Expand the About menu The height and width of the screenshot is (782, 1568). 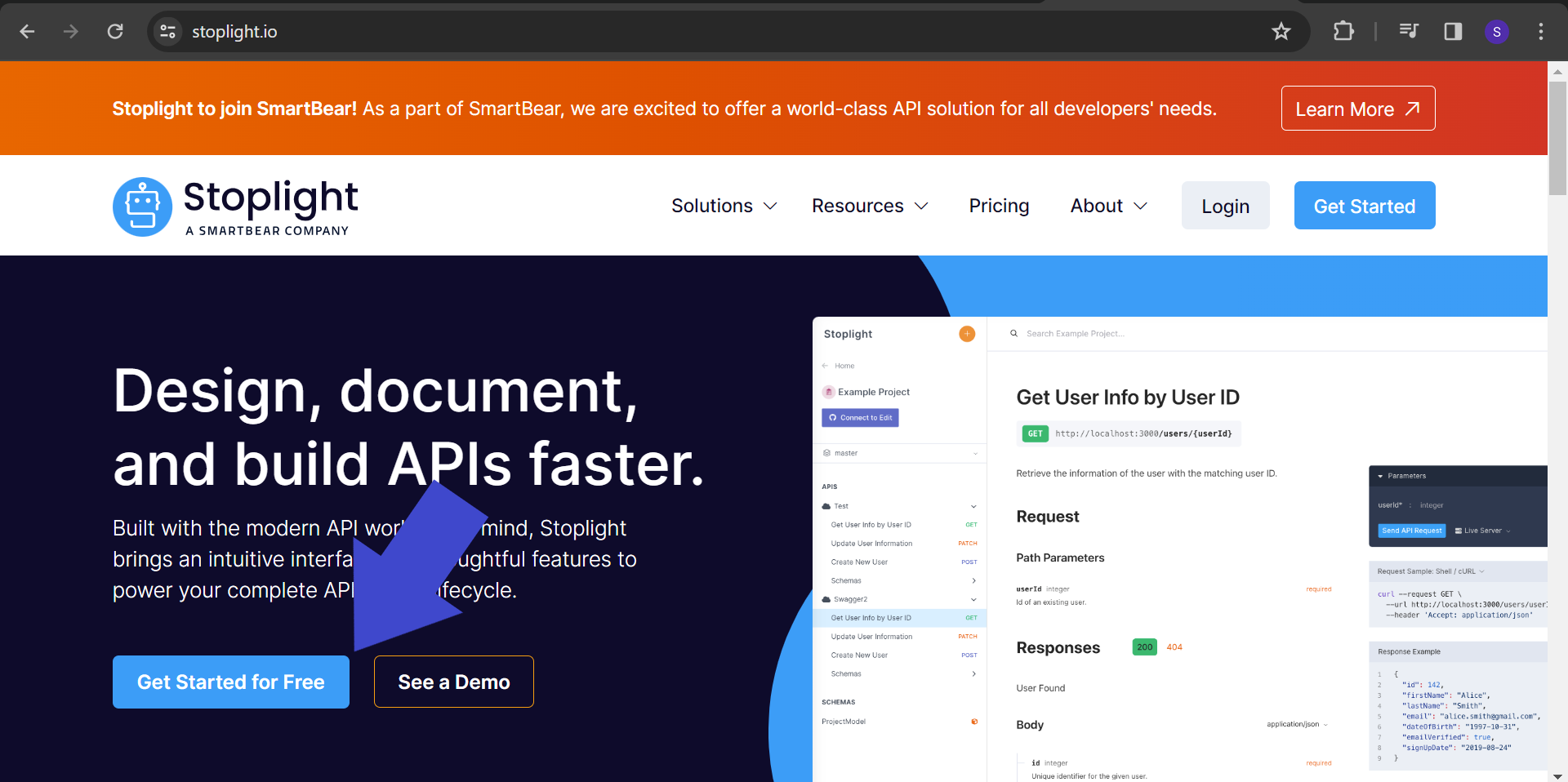[x=1109, y=206]
